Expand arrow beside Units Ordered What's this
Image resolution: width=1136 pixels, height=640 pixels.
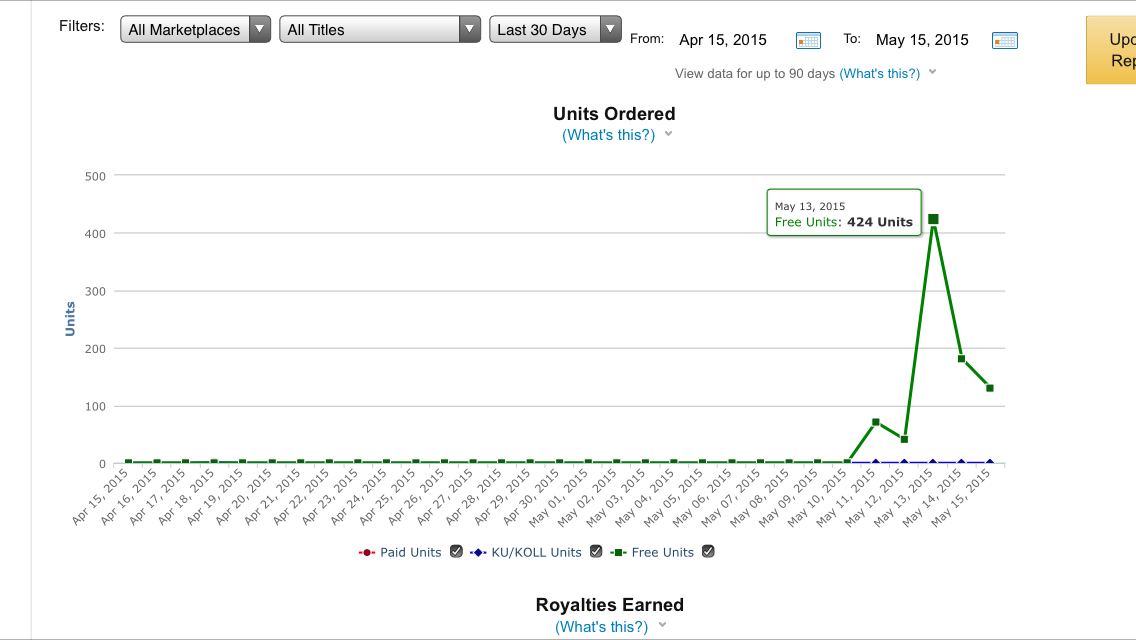(x=668, y=134)
